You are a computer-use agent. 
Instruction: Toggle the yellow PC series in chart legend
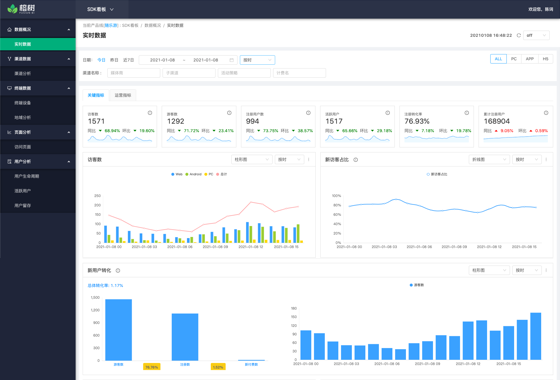pyautogui.click(x=209, y=174)
